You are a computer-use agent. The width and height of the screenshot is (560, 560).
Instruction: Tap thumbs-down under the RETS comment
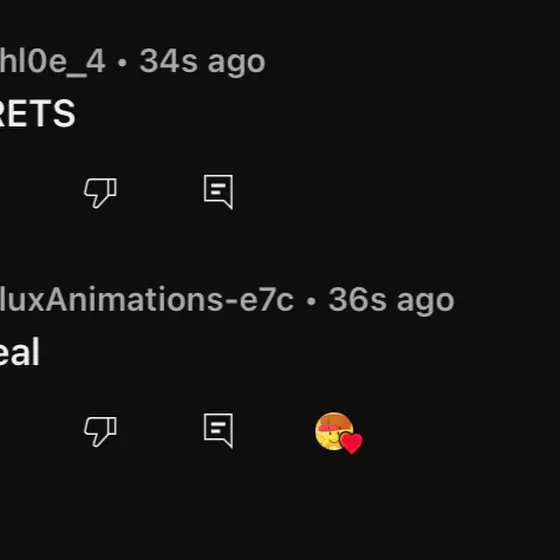pyautogui.click(x=100, y=192)
